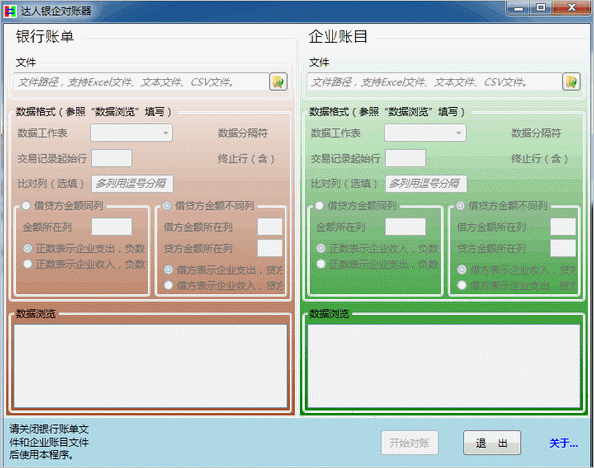The width and height of the screenshot is (594, 468).
Task: Click 借方金额所在列 field in bank panel
Action: [x=270, y=227]
